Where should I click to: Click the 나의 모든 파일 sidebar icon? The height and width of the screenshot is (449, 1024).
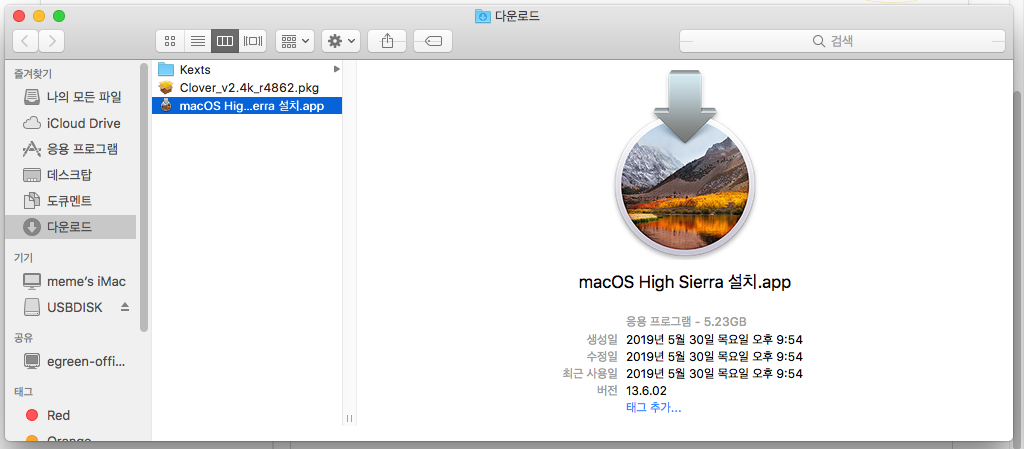31,98
